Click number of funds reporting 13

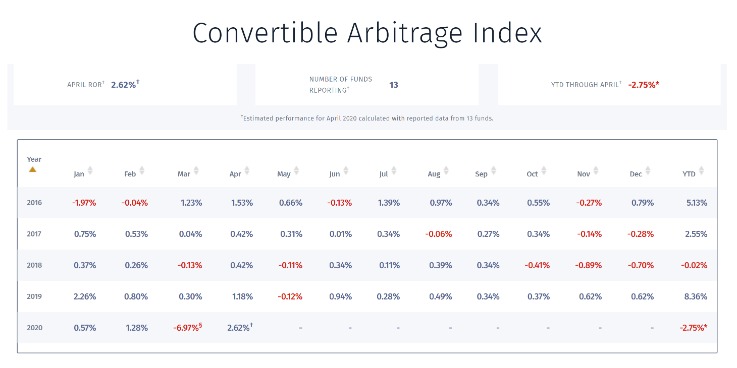point(393,85)
